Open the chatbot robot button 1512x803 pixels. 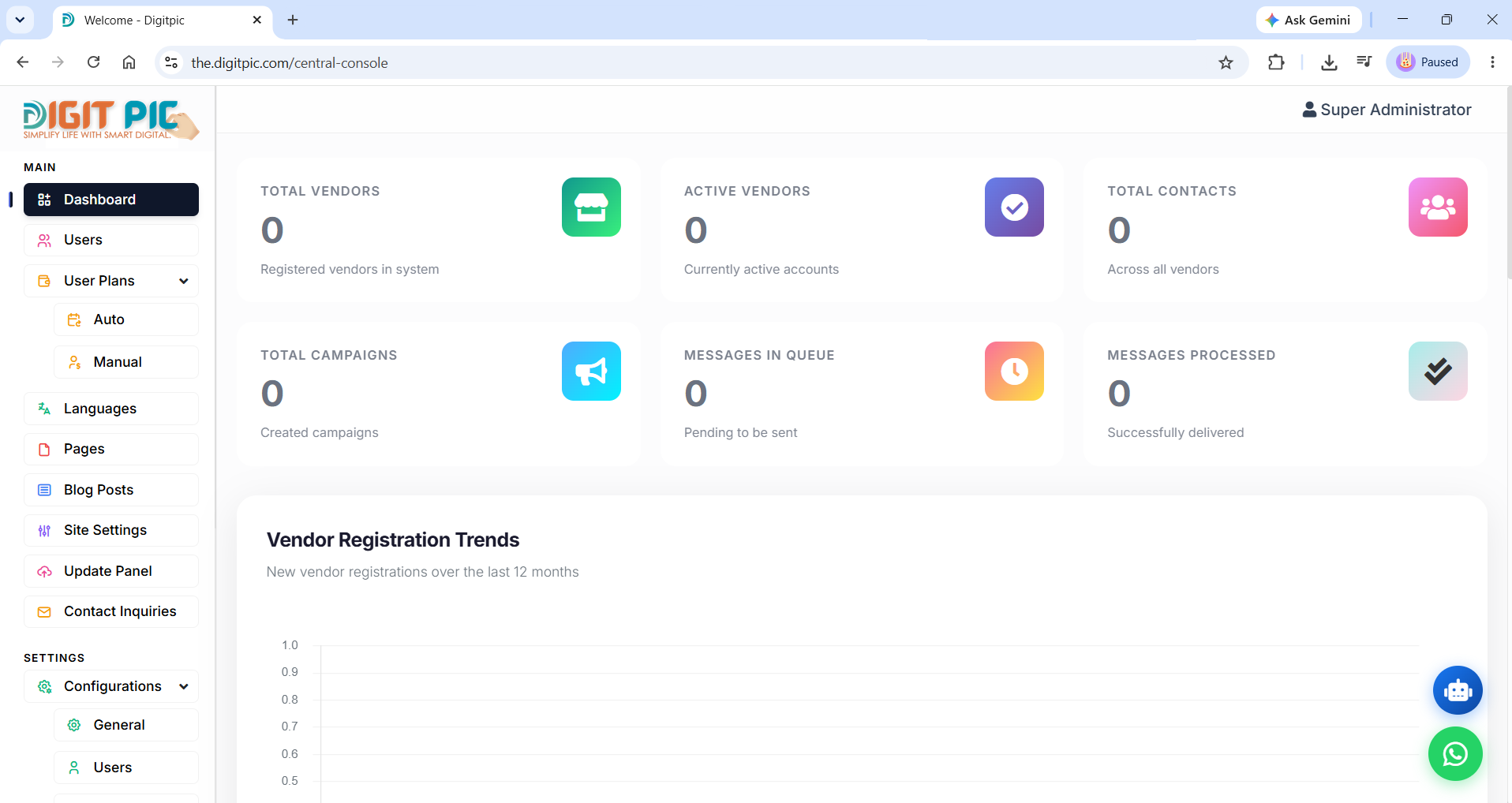pos(1458,690)
